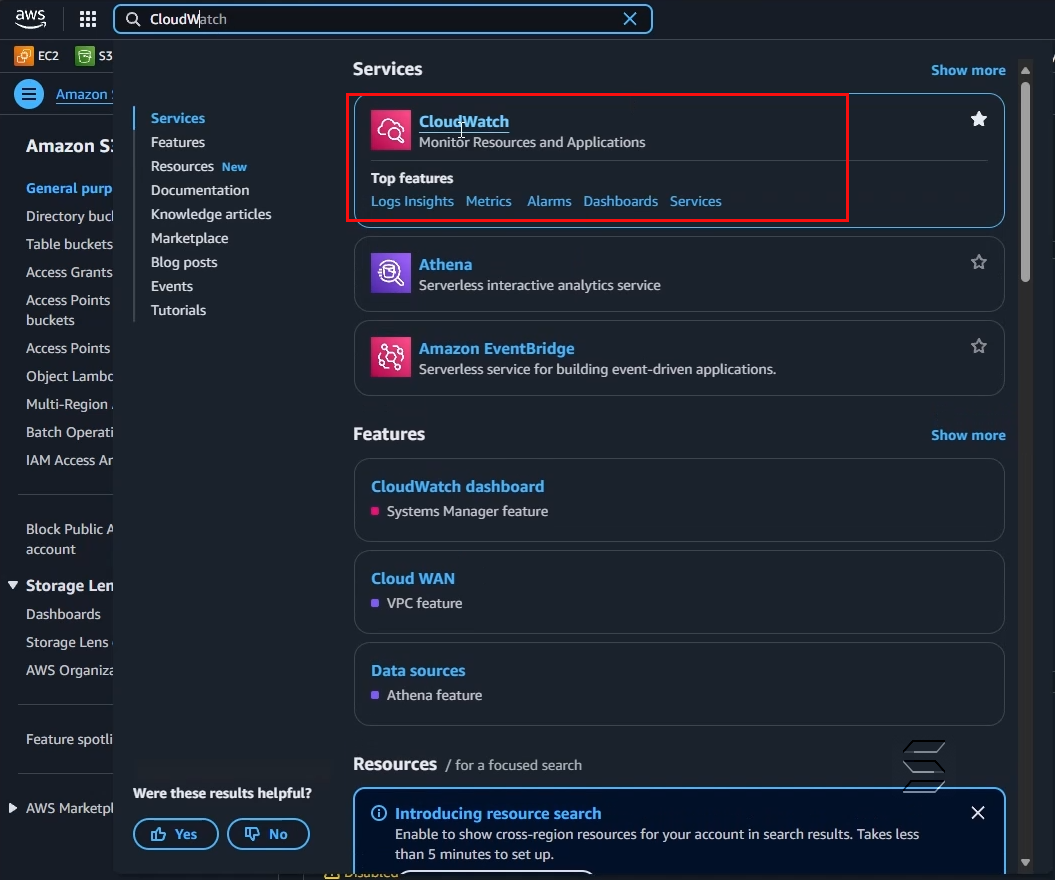
Task: Click No for helpful results
Action: tap(268, 834)
